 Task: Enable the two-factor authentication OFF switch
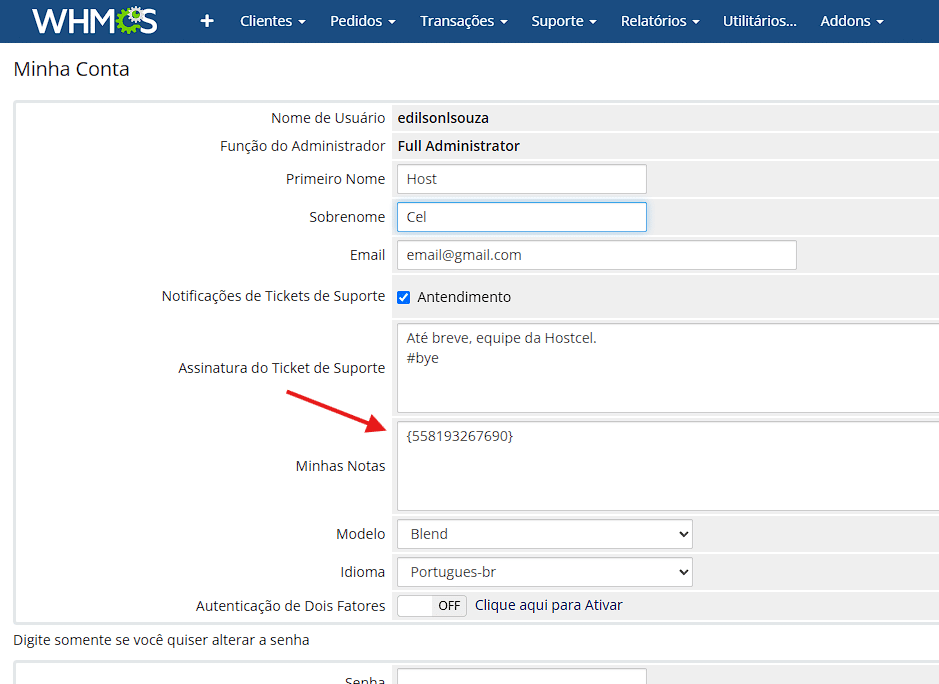click(432, 605)
